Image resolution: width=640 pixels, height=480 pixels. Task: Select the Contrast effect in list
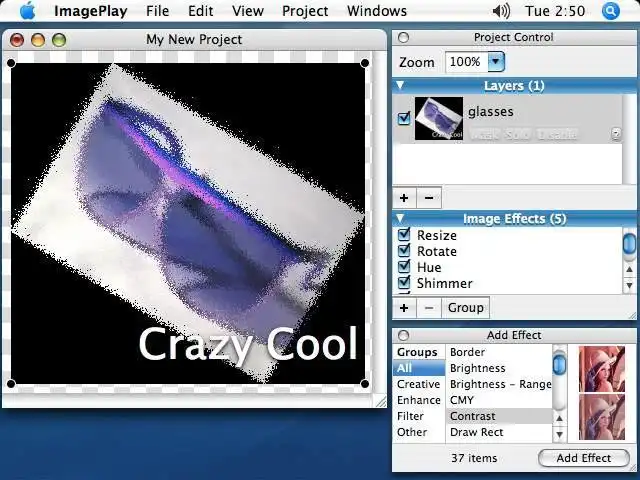tap(499, 416)
